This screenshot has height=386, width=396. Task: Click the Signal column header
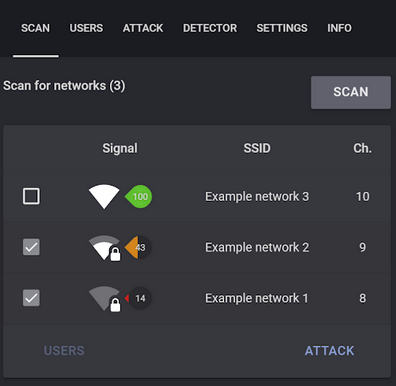(120, 148)
